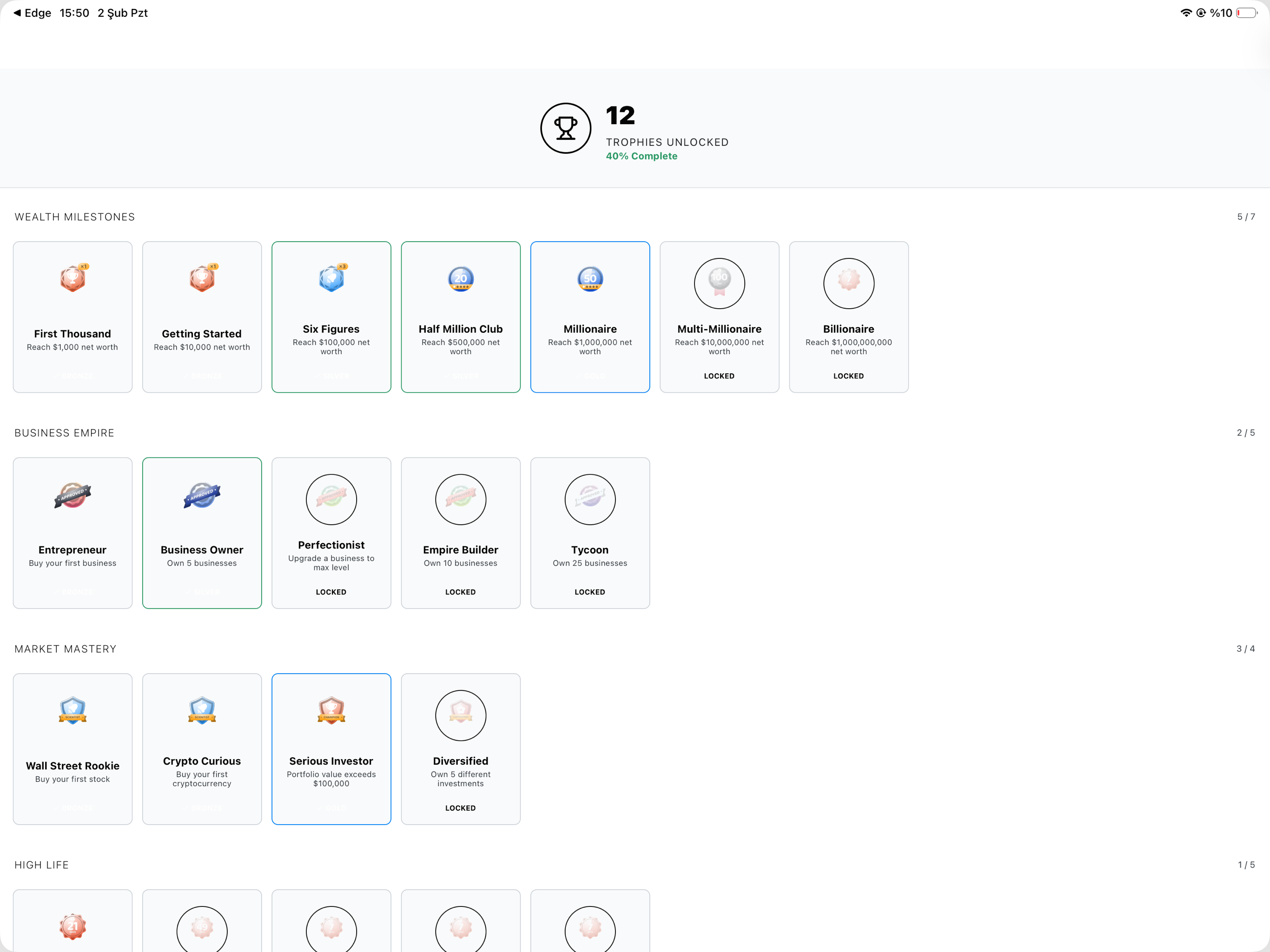
Task: Tap the 40% Complete label
Action: [x=642, y=156]
